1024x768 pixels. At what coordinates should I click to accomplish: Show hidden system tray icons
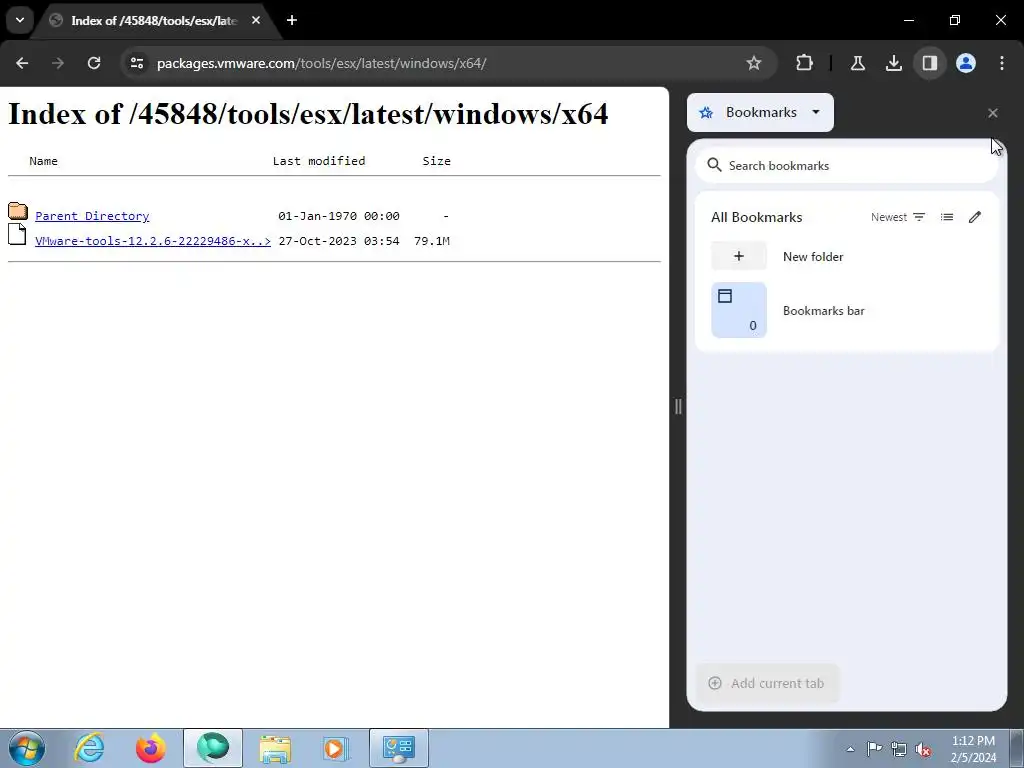tap(850, 749)
